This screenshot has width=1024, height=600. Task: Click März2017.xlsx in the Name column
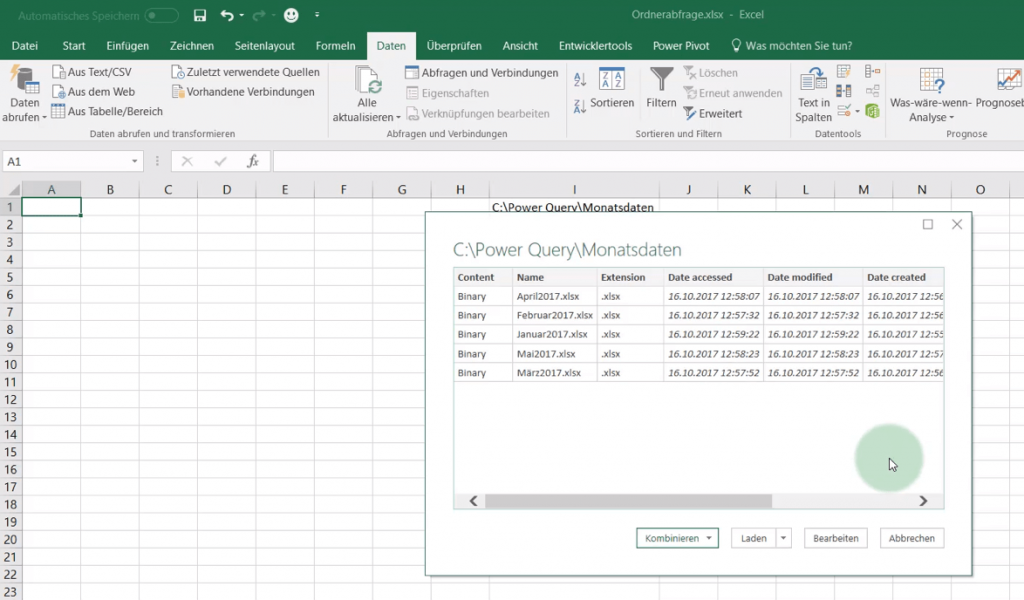[549, 373]
